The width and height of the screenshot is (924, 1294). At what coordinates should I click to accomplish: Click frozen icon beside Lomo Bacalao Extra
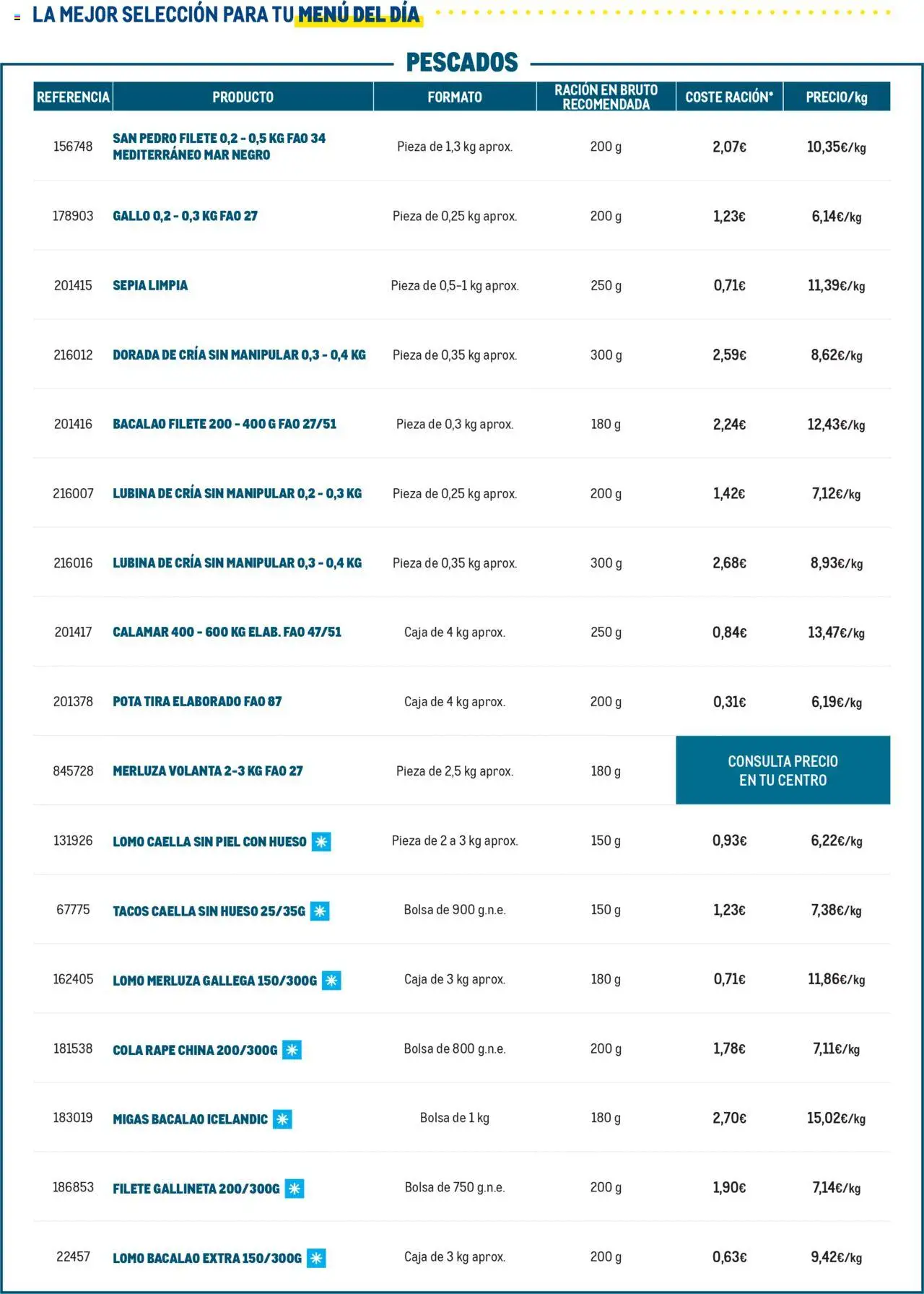click(316, 1258)
